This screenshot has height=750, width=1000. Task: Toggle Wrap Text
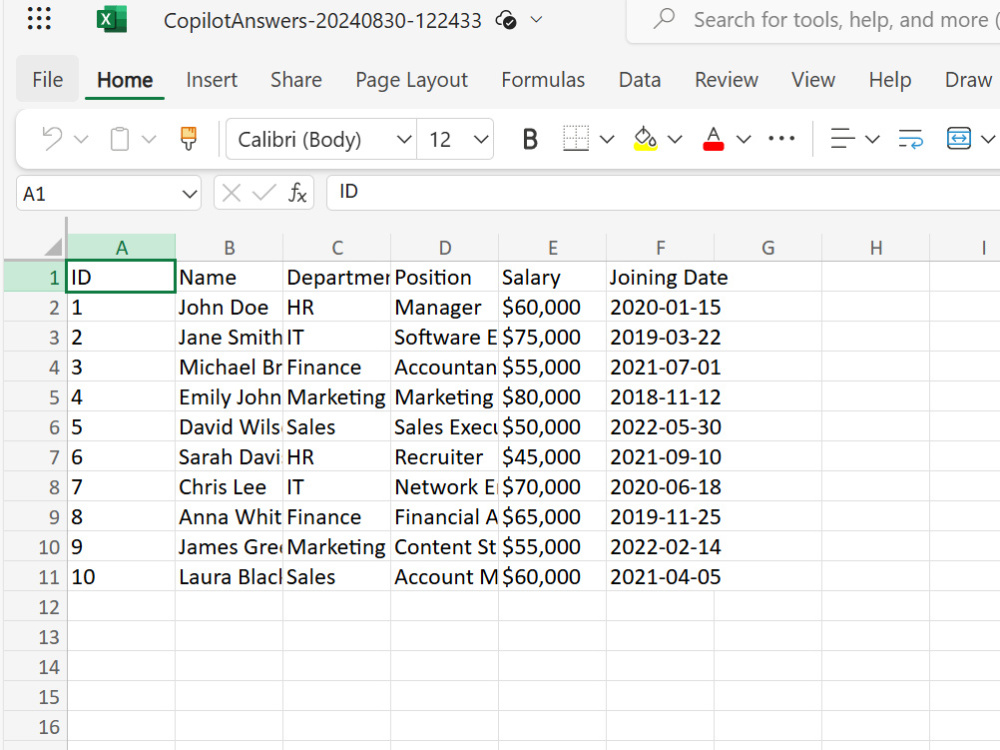(910, 138)
